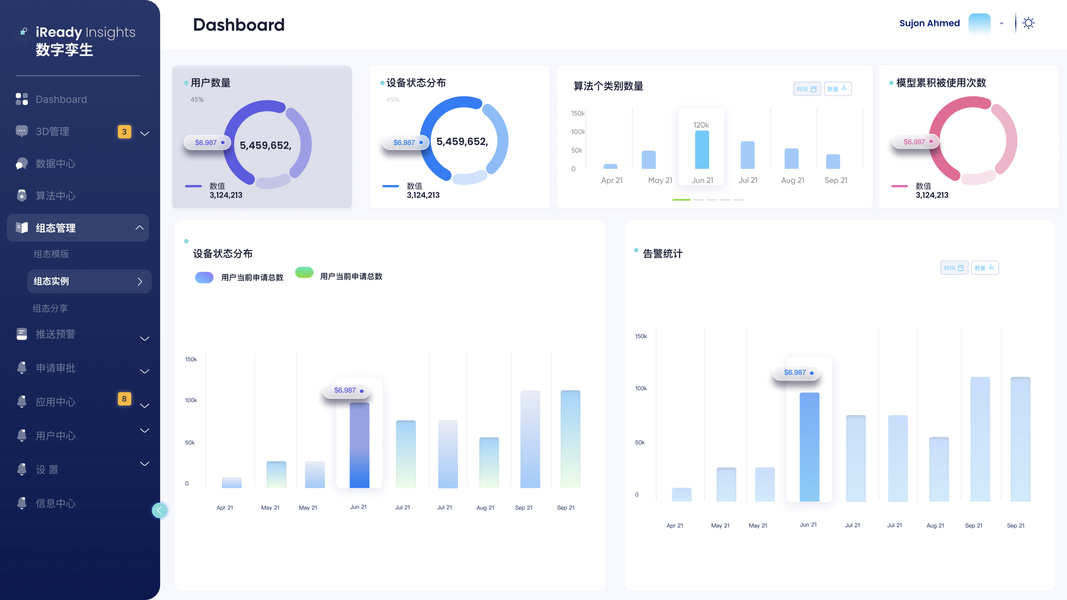Image resolution: width=1067 pixels, height=600 pixels.
Task: Select the 组态模版 submenu item
Action: (x=51, y=254)
